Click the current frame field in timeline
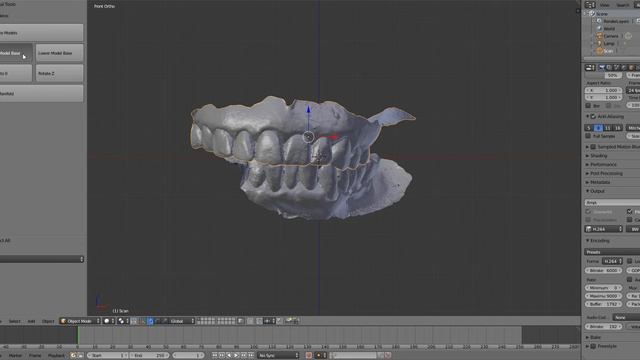 tap(188, 356)
